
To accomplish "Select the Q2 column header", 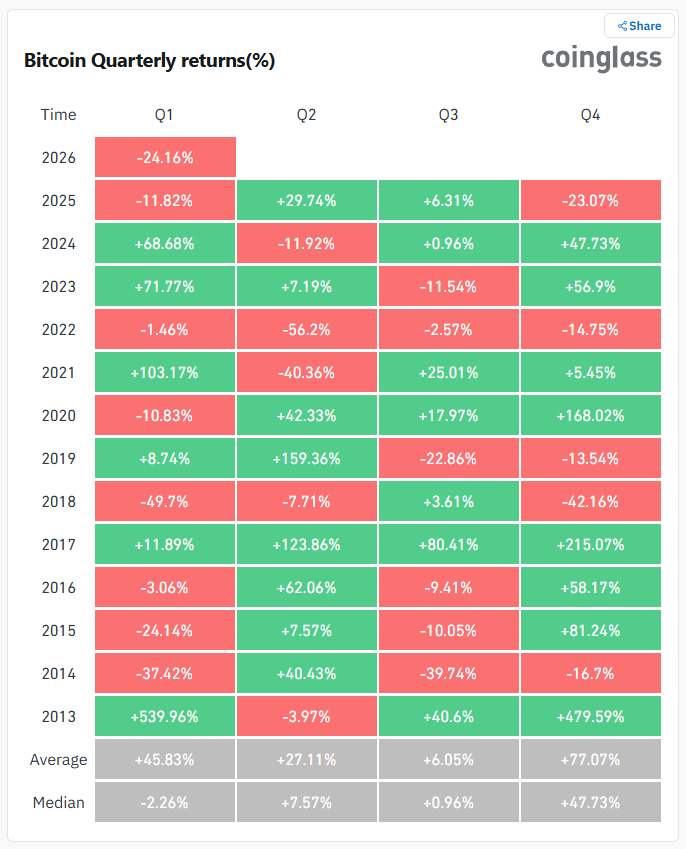I will [306, 115].
